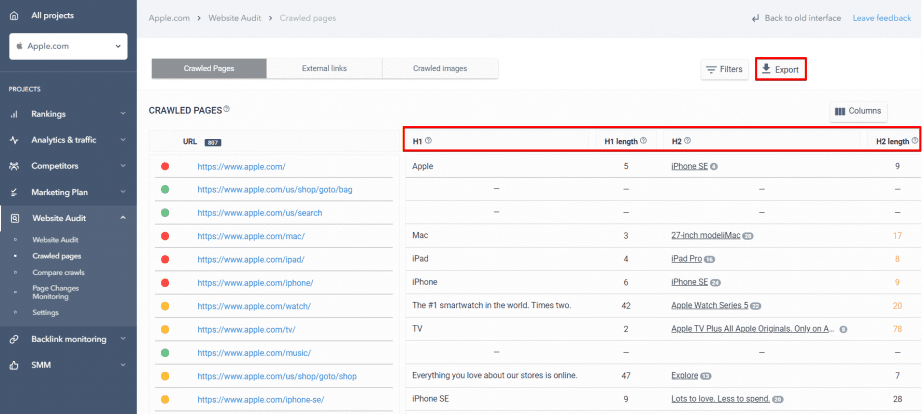The image size is (924, 414).
Task: Click the Apple logo in project selector
Action: pos(19,46)
